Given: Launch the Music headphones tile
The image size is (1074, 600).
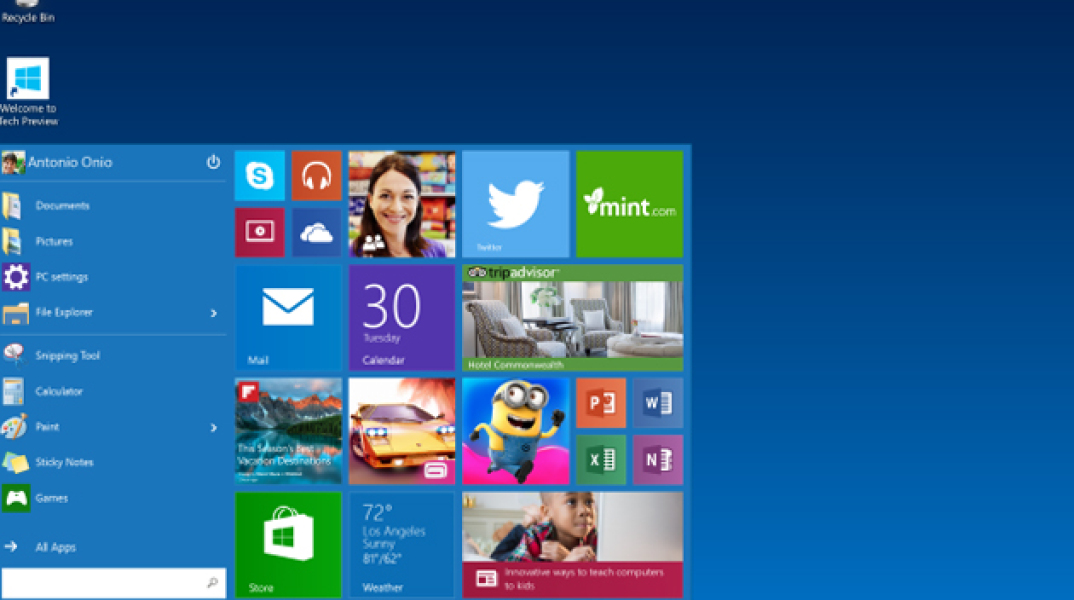Looking at the screenshot, I should 316,176.
